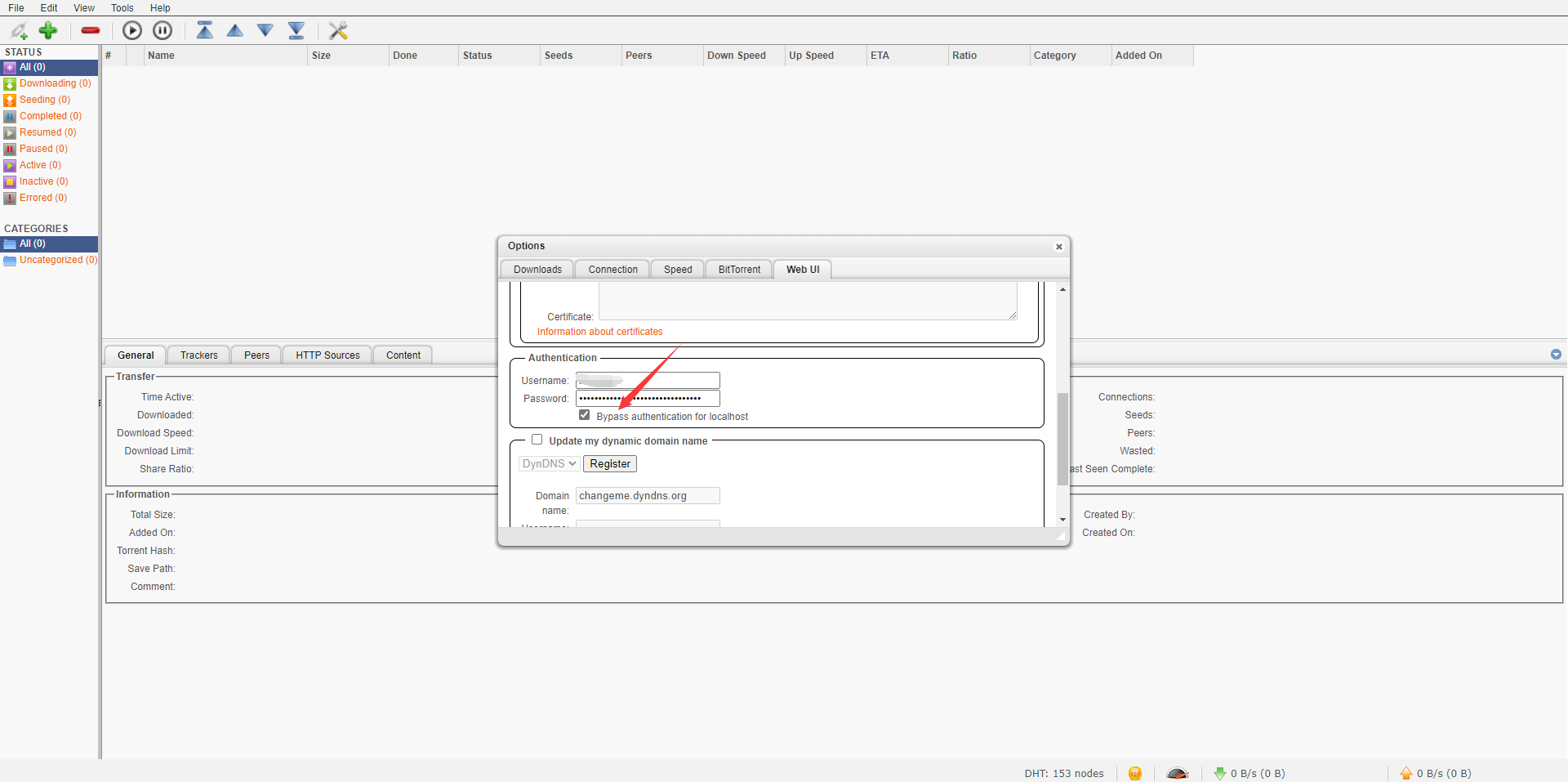This screenshot has width=1568, height=782.
Task: Click the changeme.dyndns.org domain field
Action: click(x=647, y=495)
